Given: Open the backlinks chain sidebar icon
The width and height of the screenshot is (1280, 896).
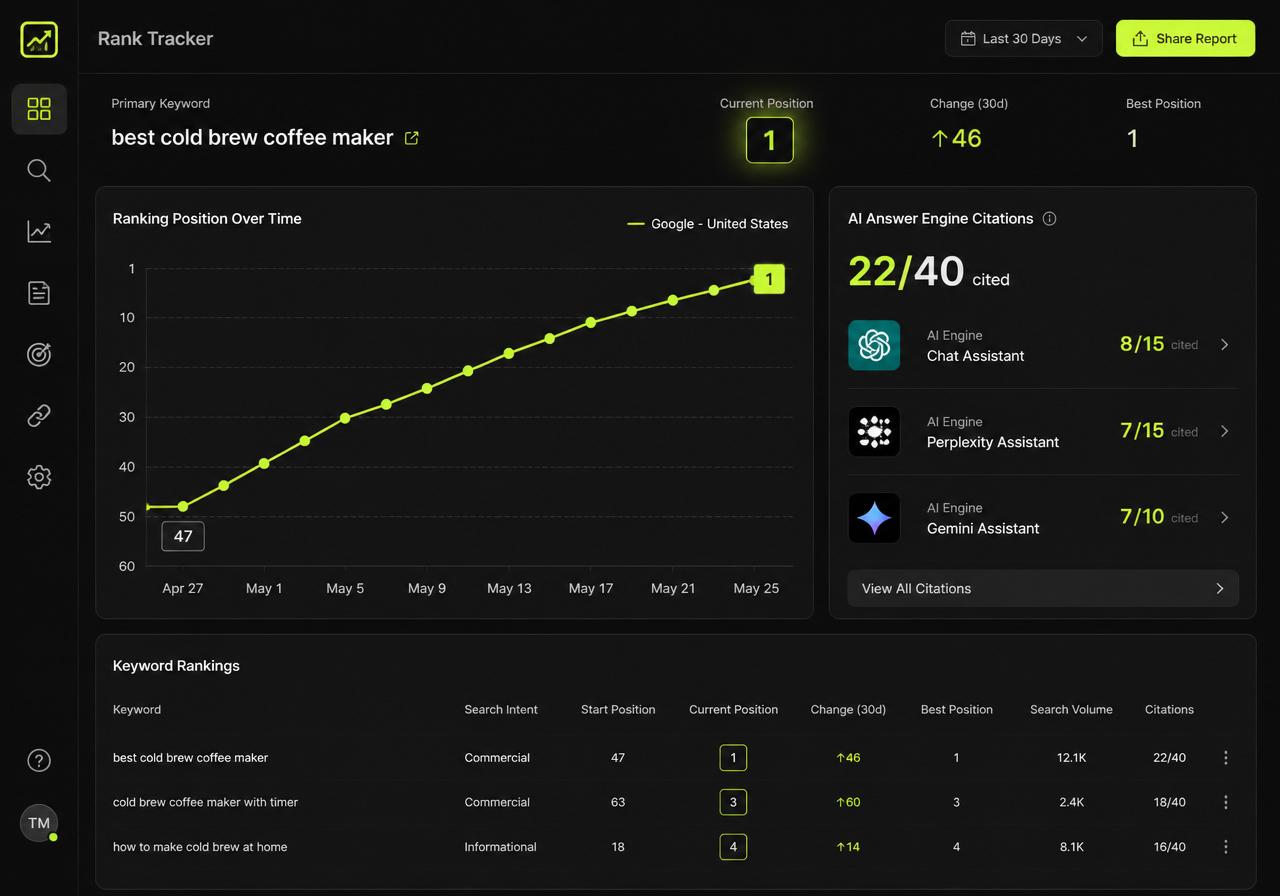Looking at the screenshot, I should tap(39, 416).
